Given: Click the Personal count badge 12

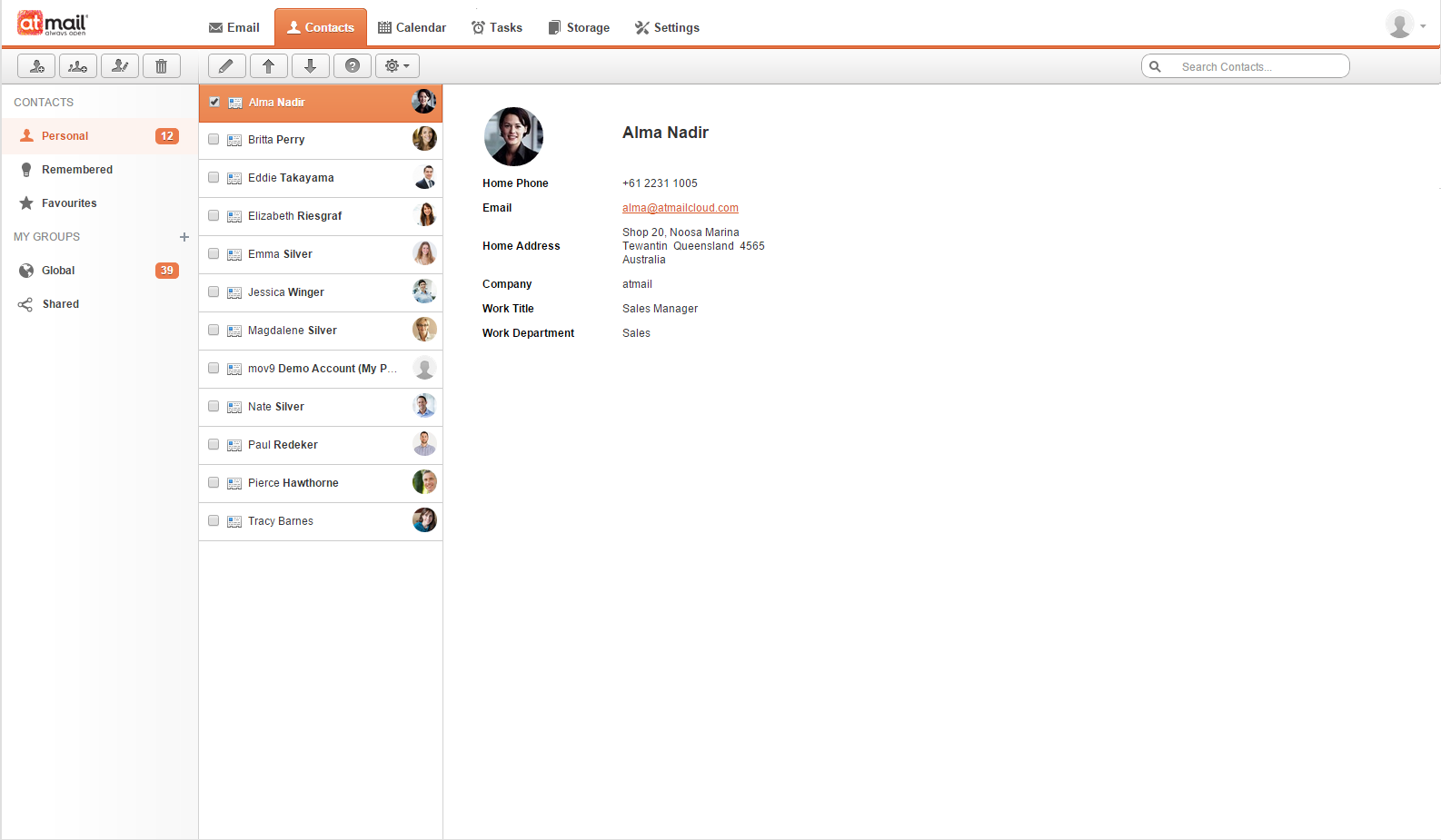Looking at the screenshot, I should [167, 136].
